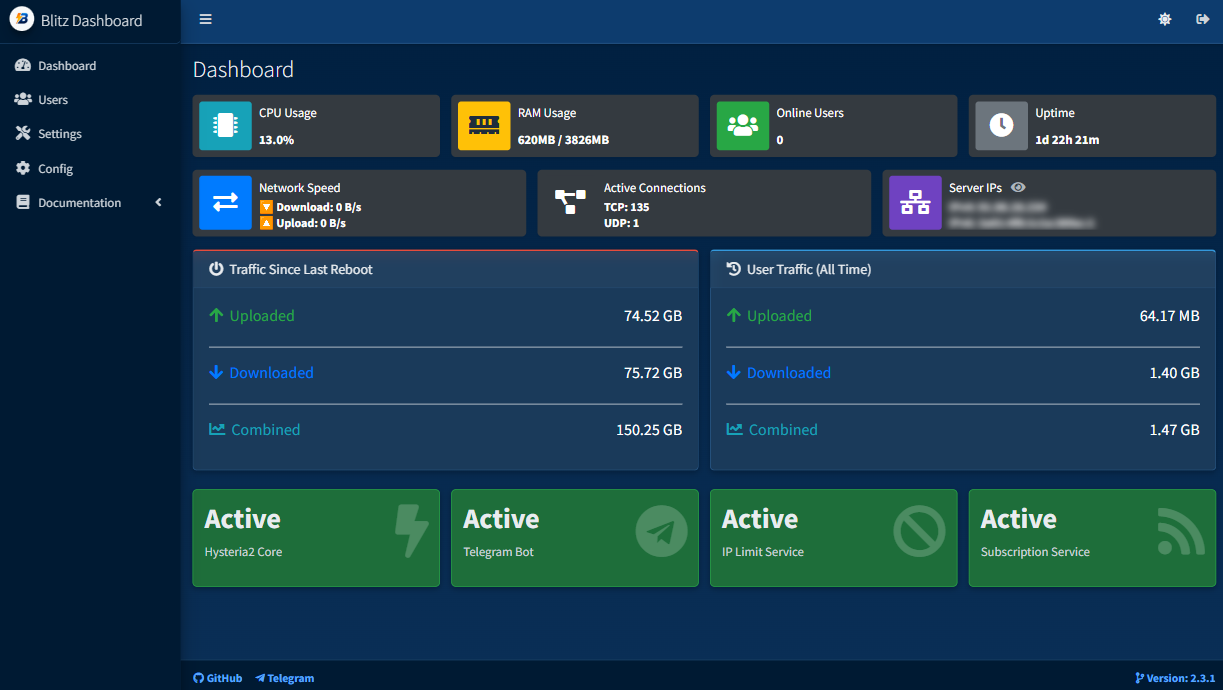This screenshot has height=690, width=1223.
Task: Click the 1d 22h 21m uptime value
Action: click(1067, 140)
